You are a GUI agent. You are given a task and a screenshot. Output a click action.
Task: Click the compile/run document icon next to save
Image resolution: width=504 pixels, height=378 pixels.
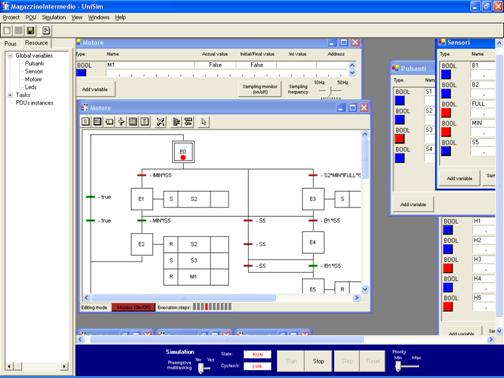click(46, 31)
